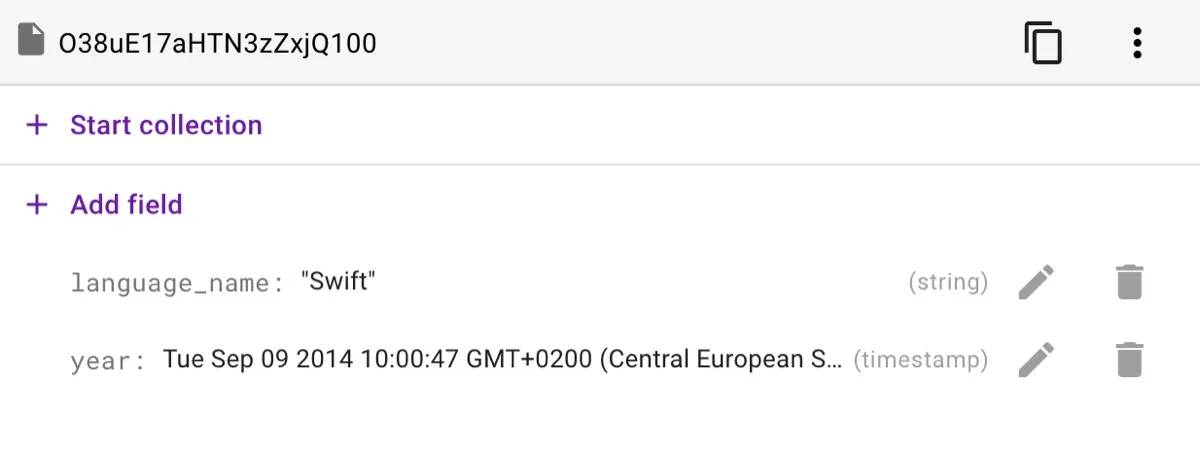This screenshot has height=458, width=1200.
Task: Click the plus icon next to Start collection
Action: click(x=37, y=125)
